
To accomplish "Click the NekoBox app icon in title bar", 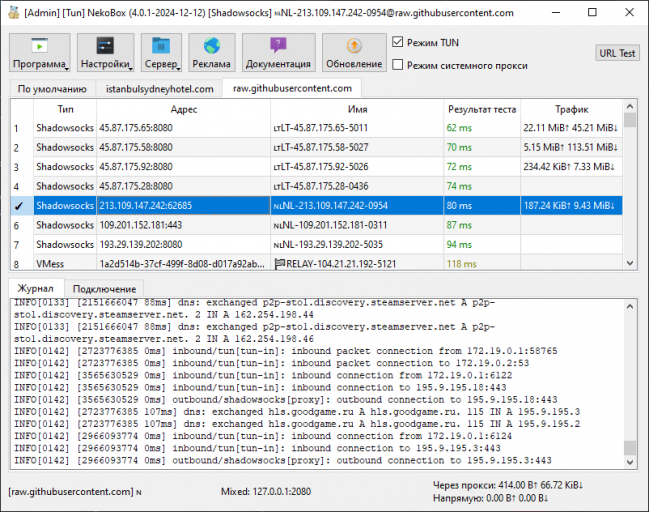I will [x=13, y=12].
